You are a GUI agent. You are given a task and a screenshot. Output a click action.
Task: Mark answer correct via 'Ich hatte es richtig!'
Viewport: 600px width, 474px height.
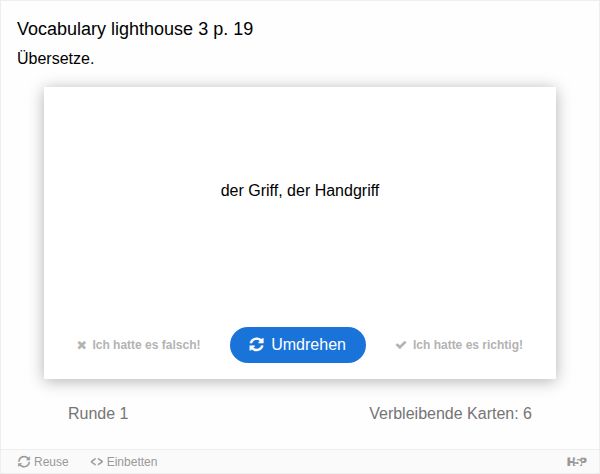(x=459, y=345)
